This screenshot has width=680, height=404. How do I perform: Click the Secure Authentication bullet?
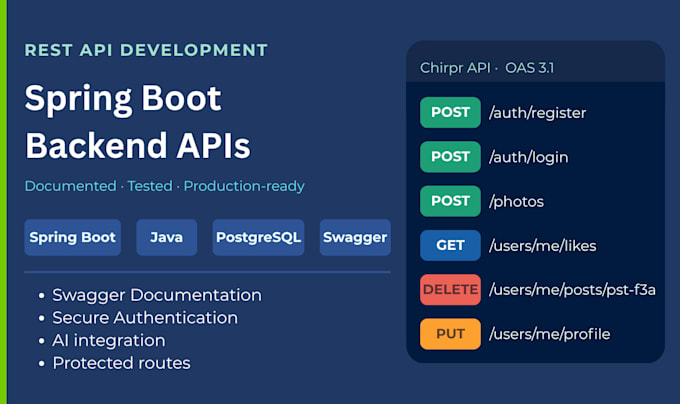(145, 318)
